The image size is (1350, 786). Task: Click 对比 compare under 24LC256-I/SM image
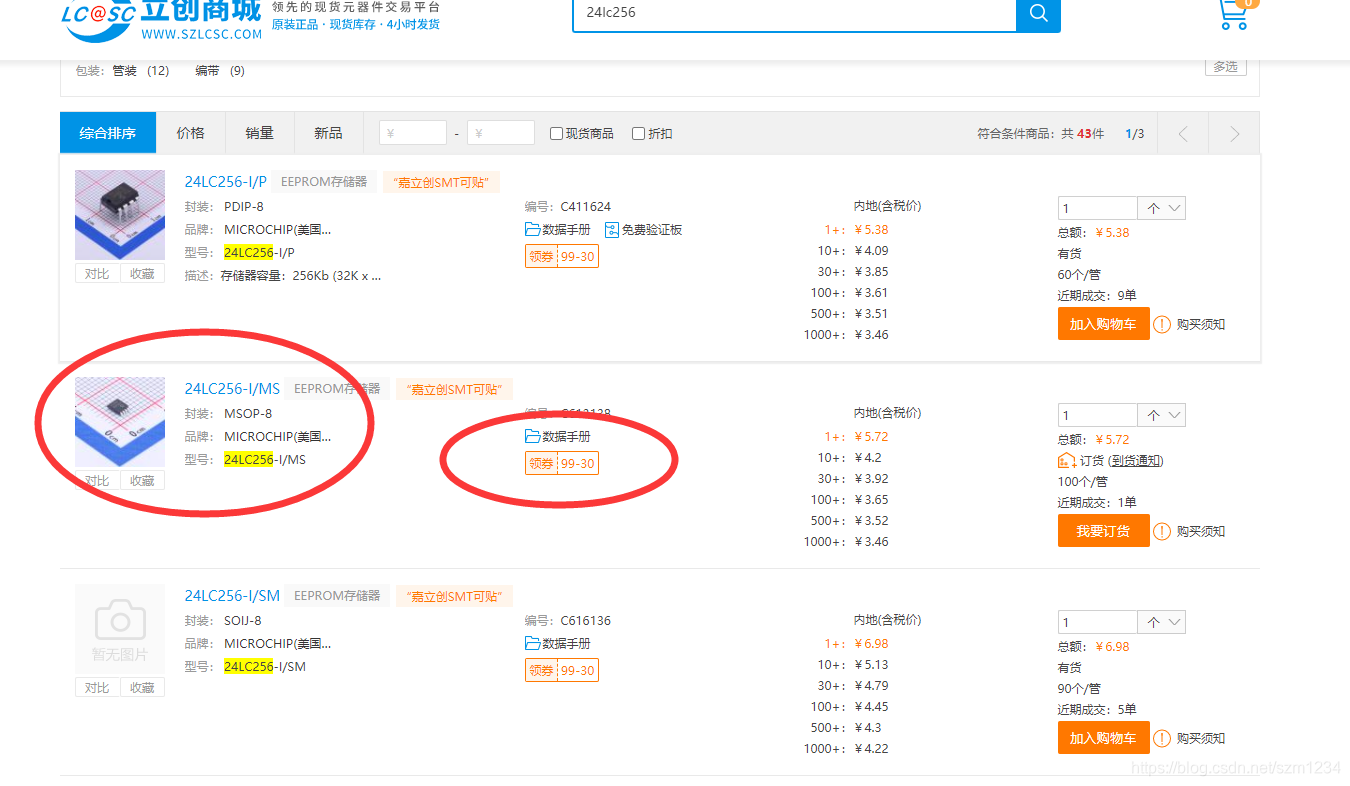[97, 688]
